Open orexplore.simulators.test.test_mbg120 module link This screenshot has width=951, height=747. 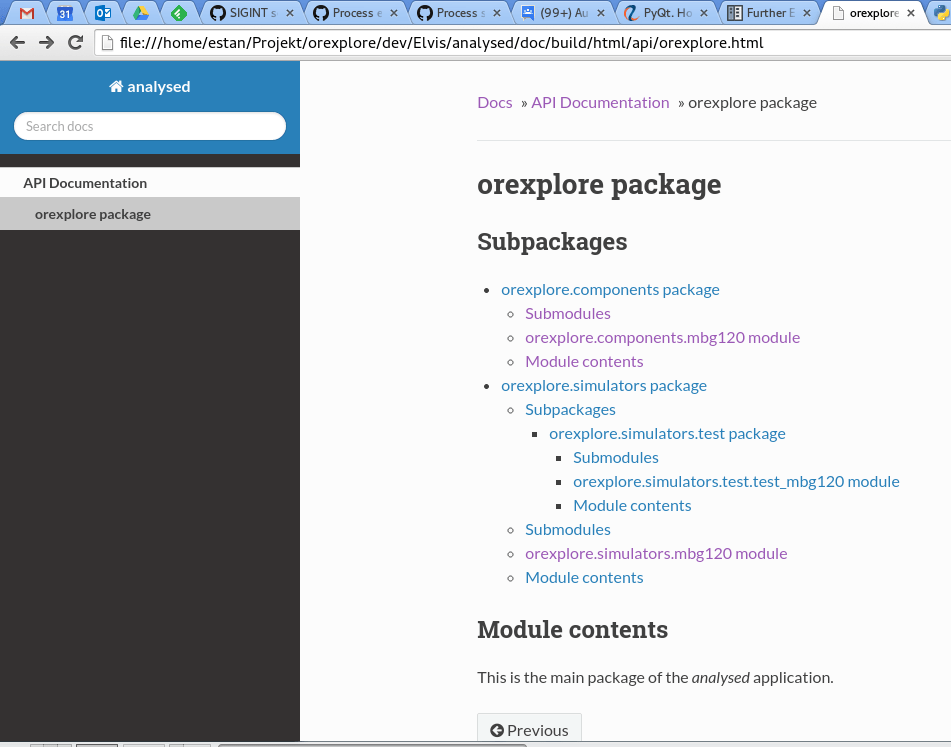pyautogui.click(x=736, y=481)
